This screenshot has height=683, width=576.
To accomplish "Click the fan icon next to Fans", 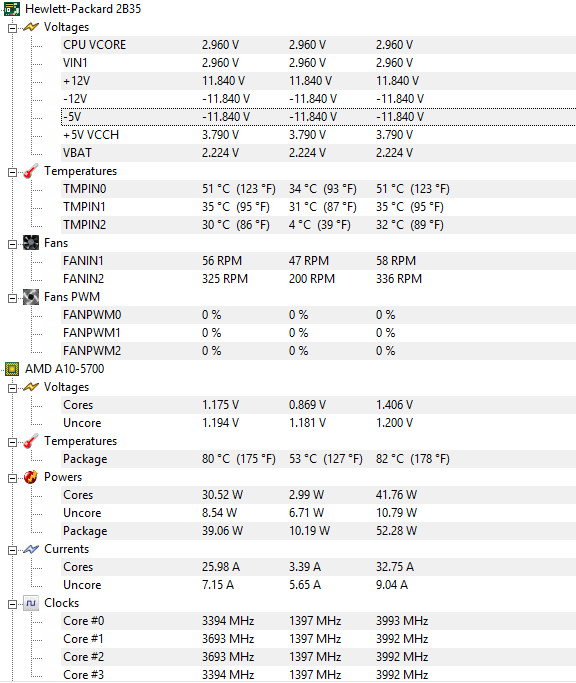I will pos(30,243).
